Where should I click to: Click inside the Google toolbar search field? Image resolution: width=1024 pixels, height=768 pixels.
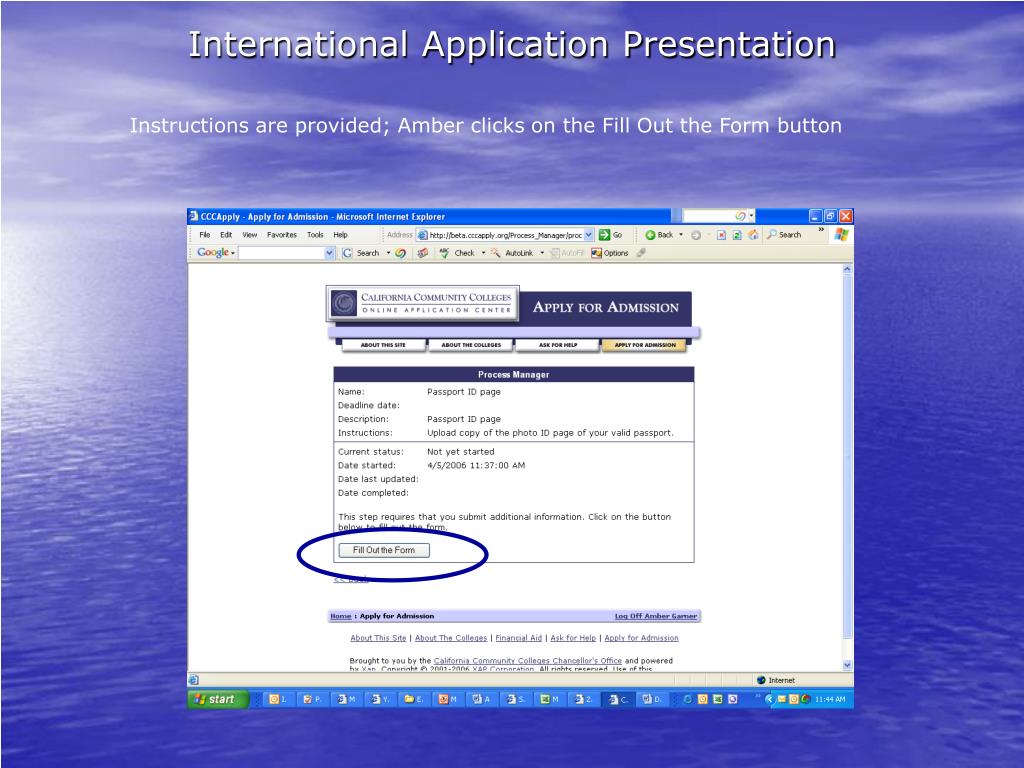pyautogui.click(x=281, y=253)
